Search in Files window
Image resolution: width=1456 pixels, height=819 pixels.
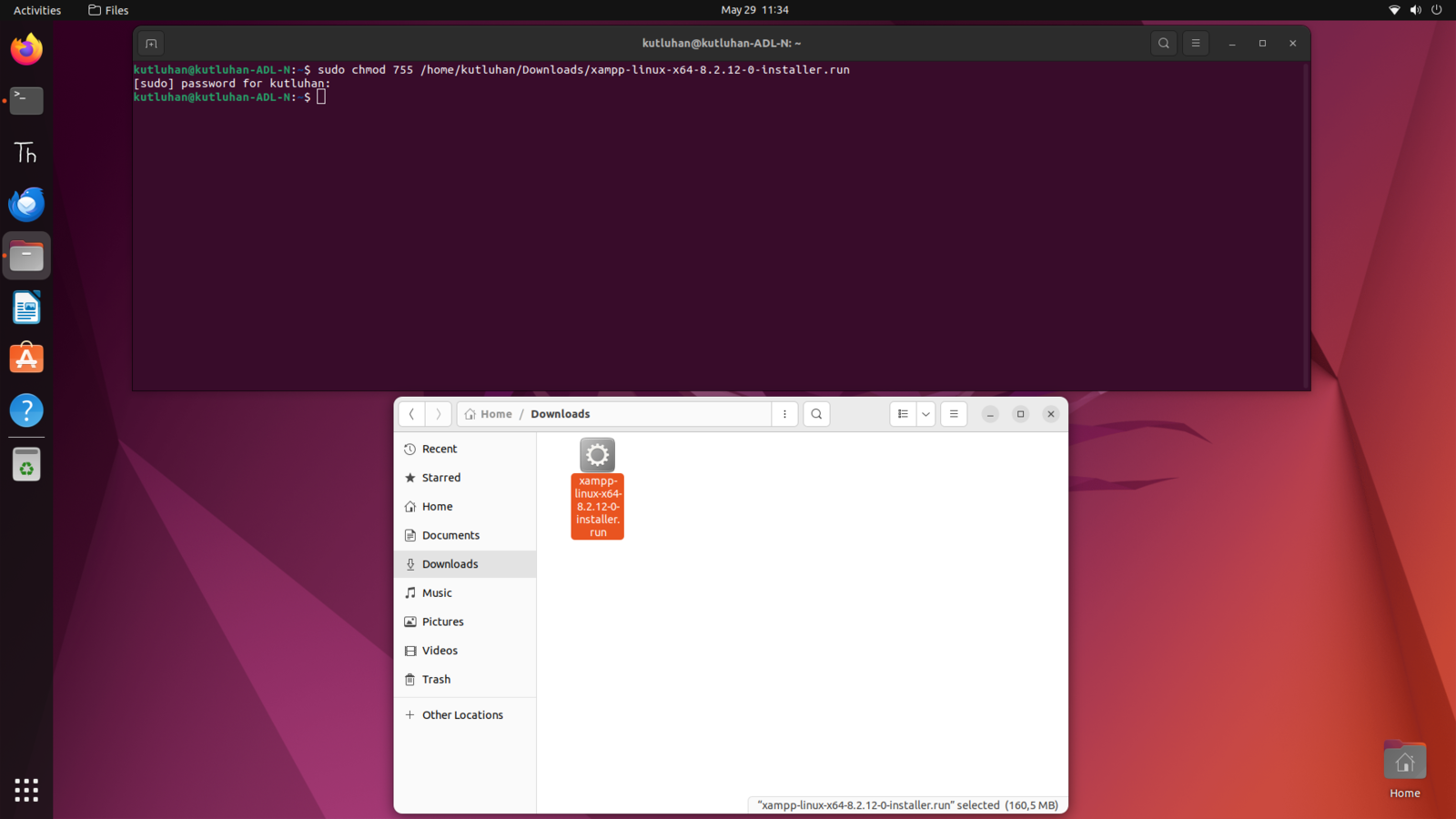(816, 414)
